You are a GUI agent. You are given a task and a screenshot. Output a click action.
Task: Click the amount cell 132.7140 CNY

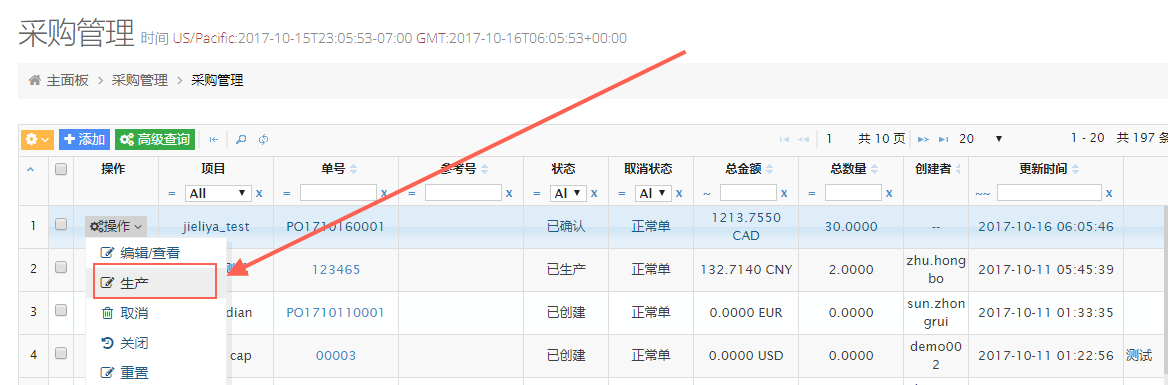tap(746, 269)
